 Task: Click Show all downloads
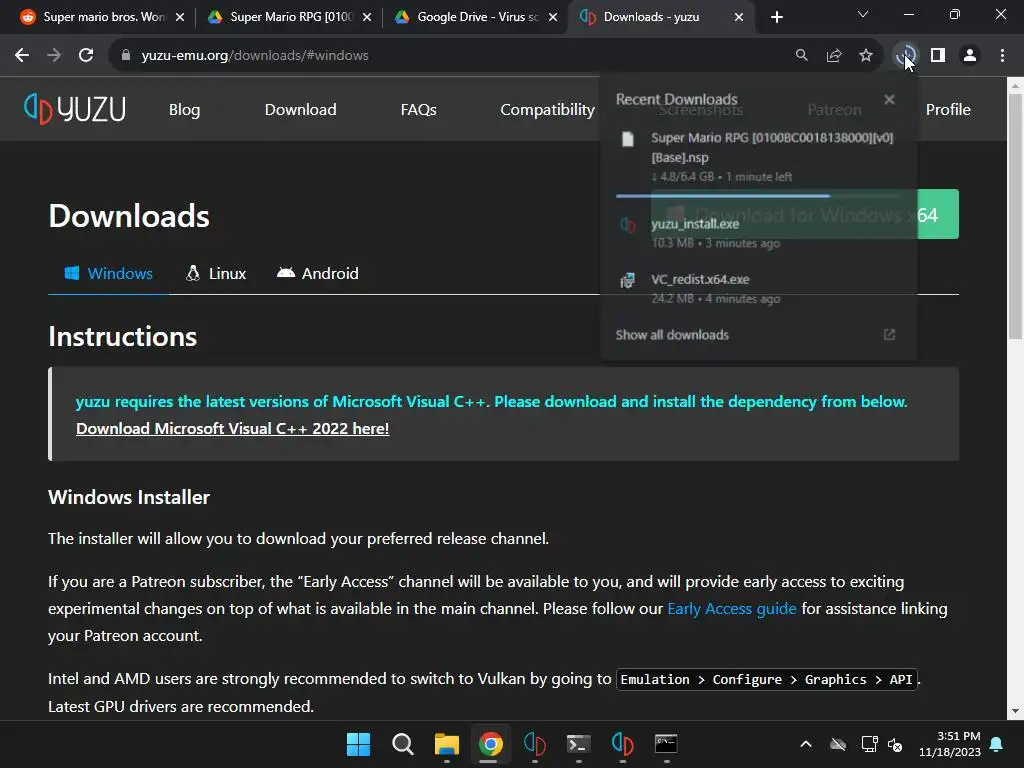pos(672,335)
